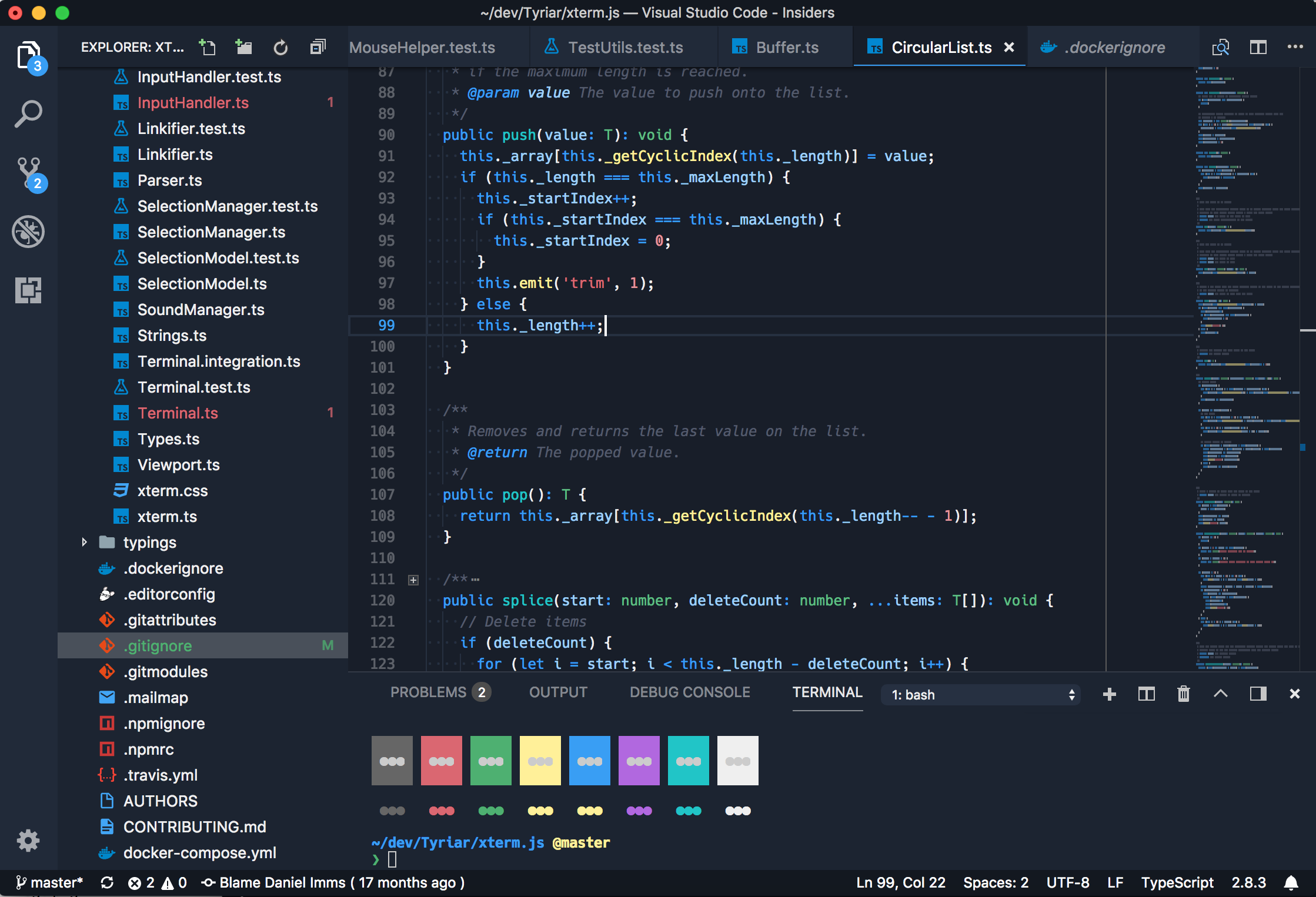Click the notifications bell in status bar
1316x897 pixels.
coord(1292,883)
